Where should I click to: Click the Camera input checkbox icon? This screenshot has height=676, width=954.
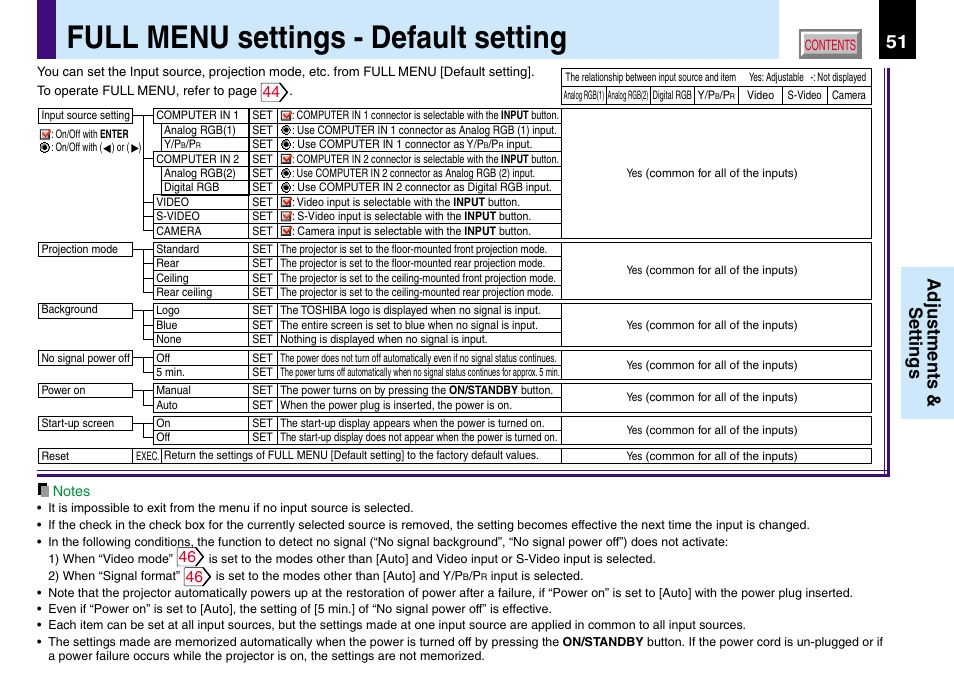286,231
